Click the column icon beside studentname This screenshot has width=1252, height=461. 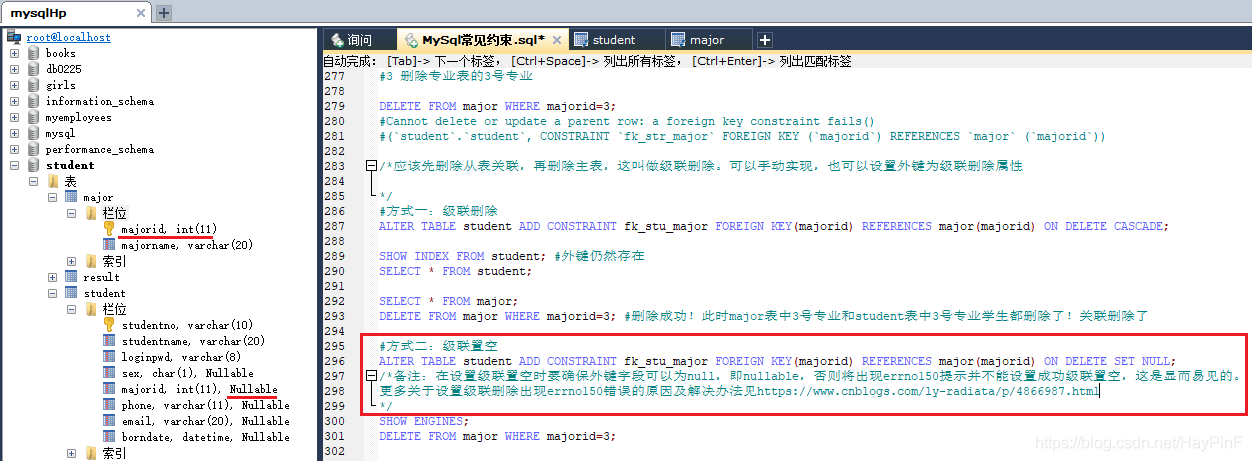click(x=109, y=341)
